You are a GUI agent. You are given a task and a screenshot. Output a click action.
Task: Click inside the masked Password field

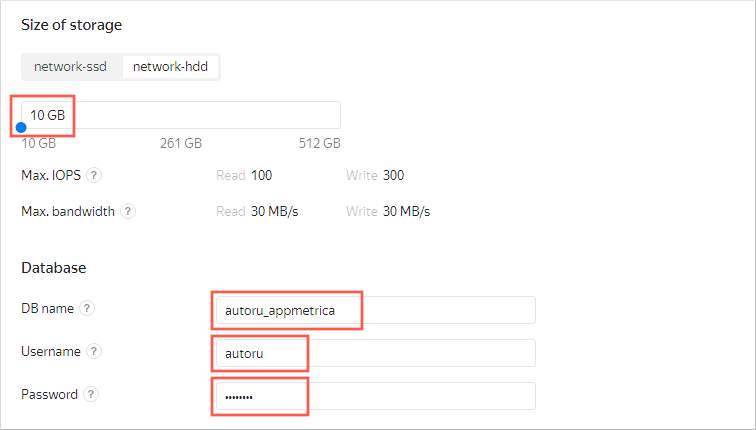tap(373, 397)
